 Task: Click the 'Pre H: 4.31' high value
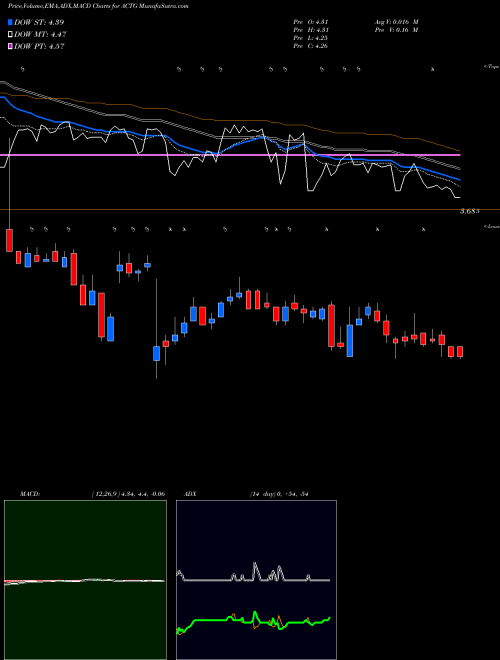pos(311,30)
